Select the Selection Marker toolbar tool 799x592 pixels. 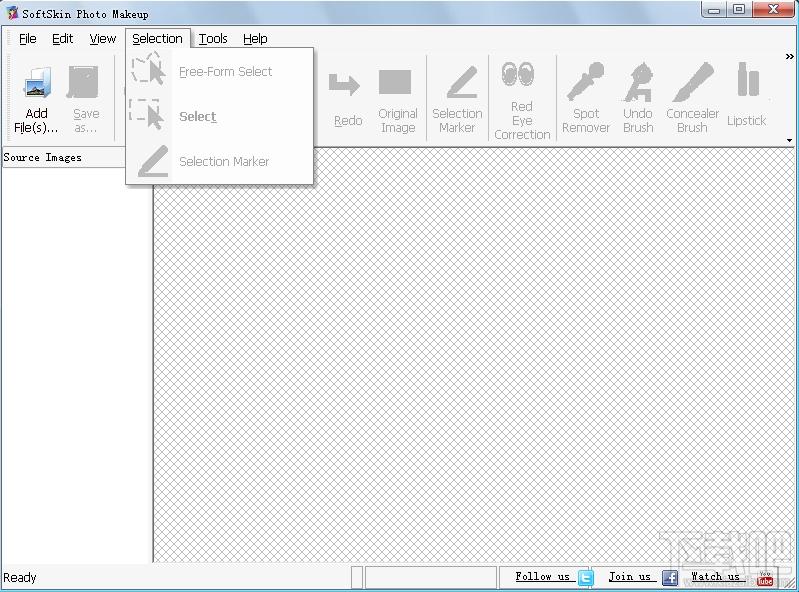[457, 99]
